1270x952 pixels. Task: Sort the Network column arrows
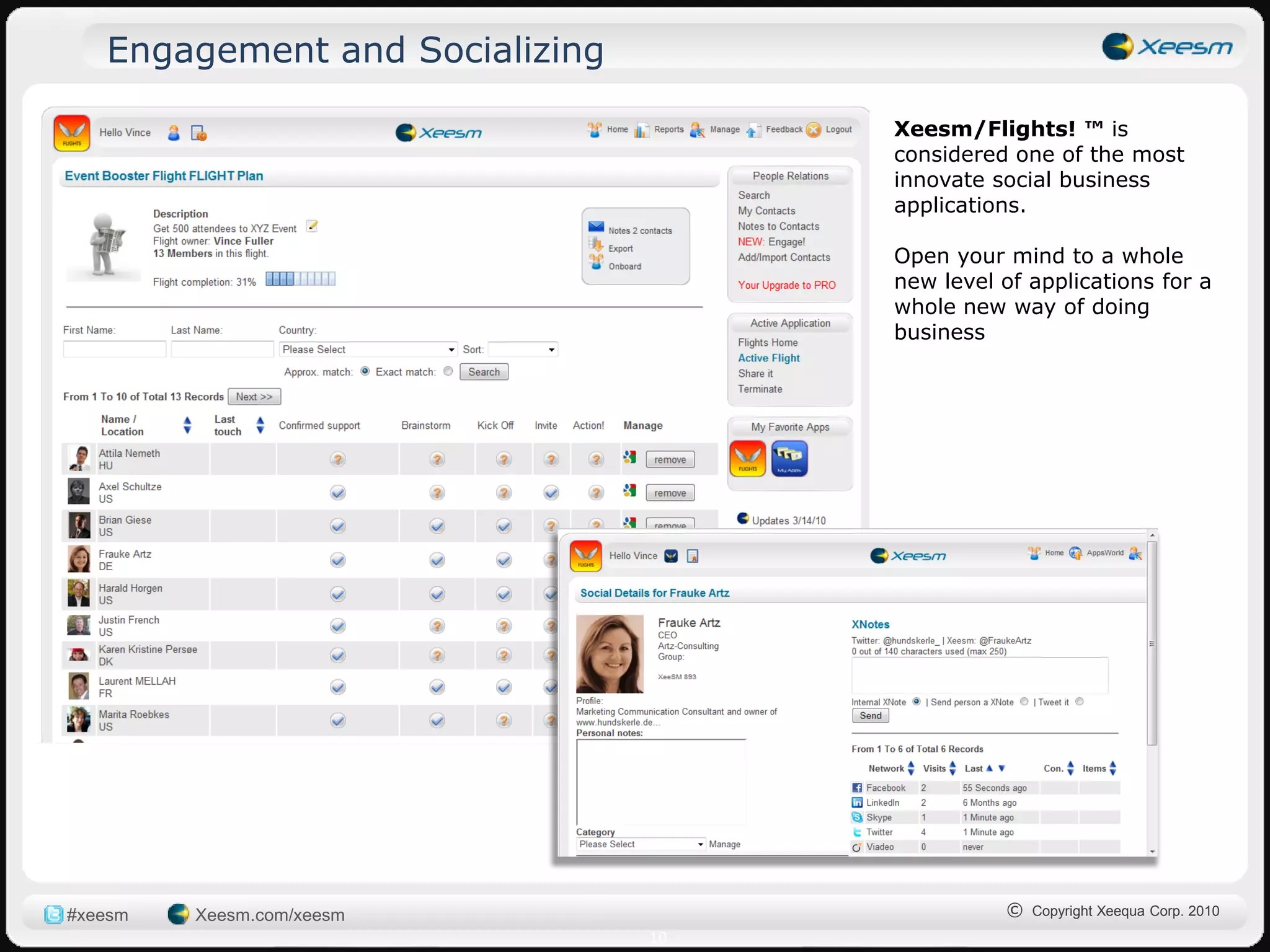911,769
